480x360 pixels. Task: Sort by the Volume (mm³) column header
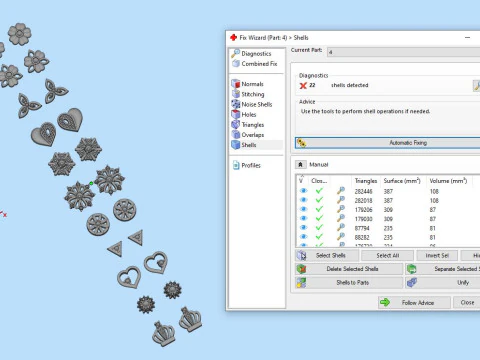[448, 181]
